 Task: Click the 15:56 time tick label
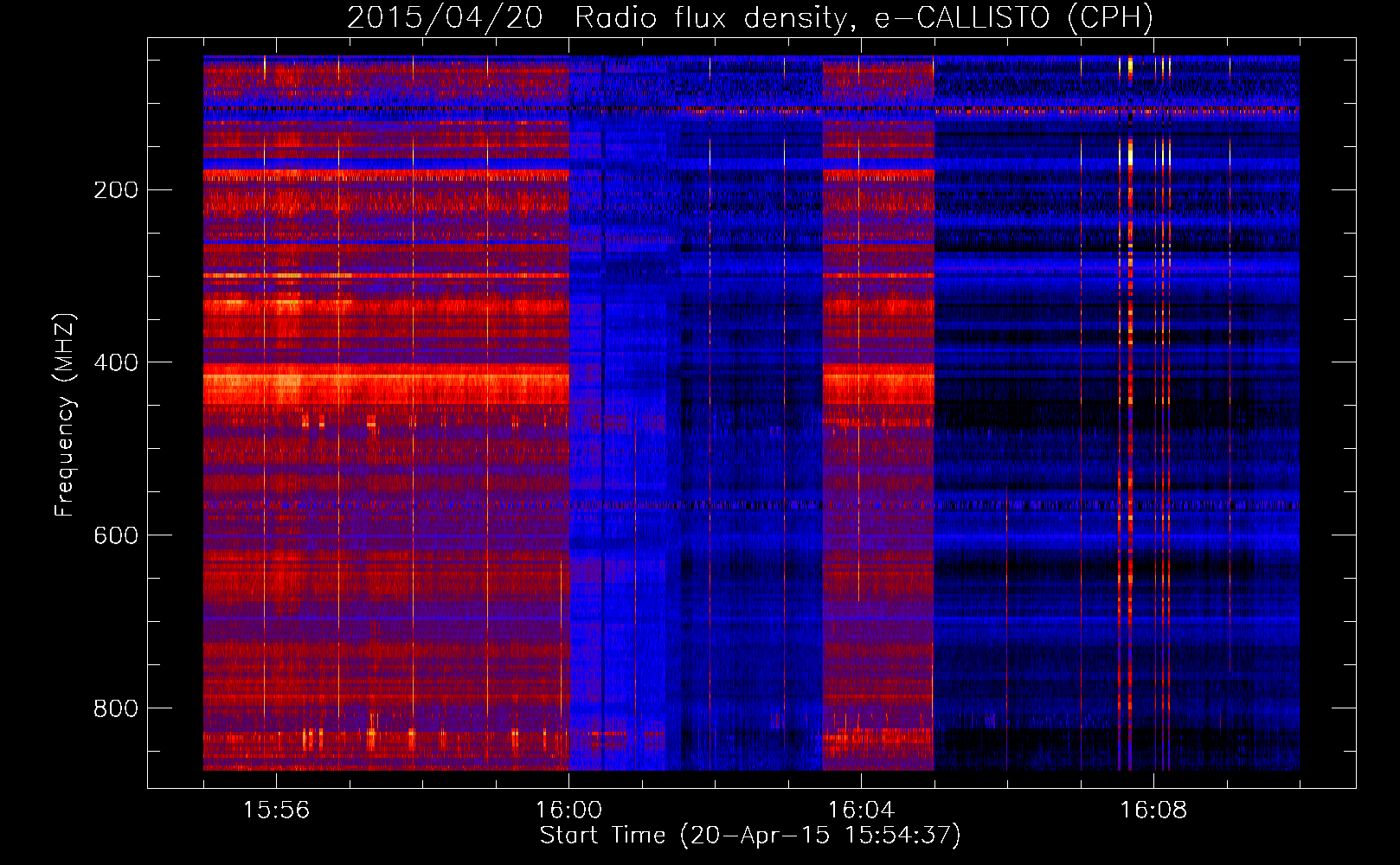pos(276,811)
